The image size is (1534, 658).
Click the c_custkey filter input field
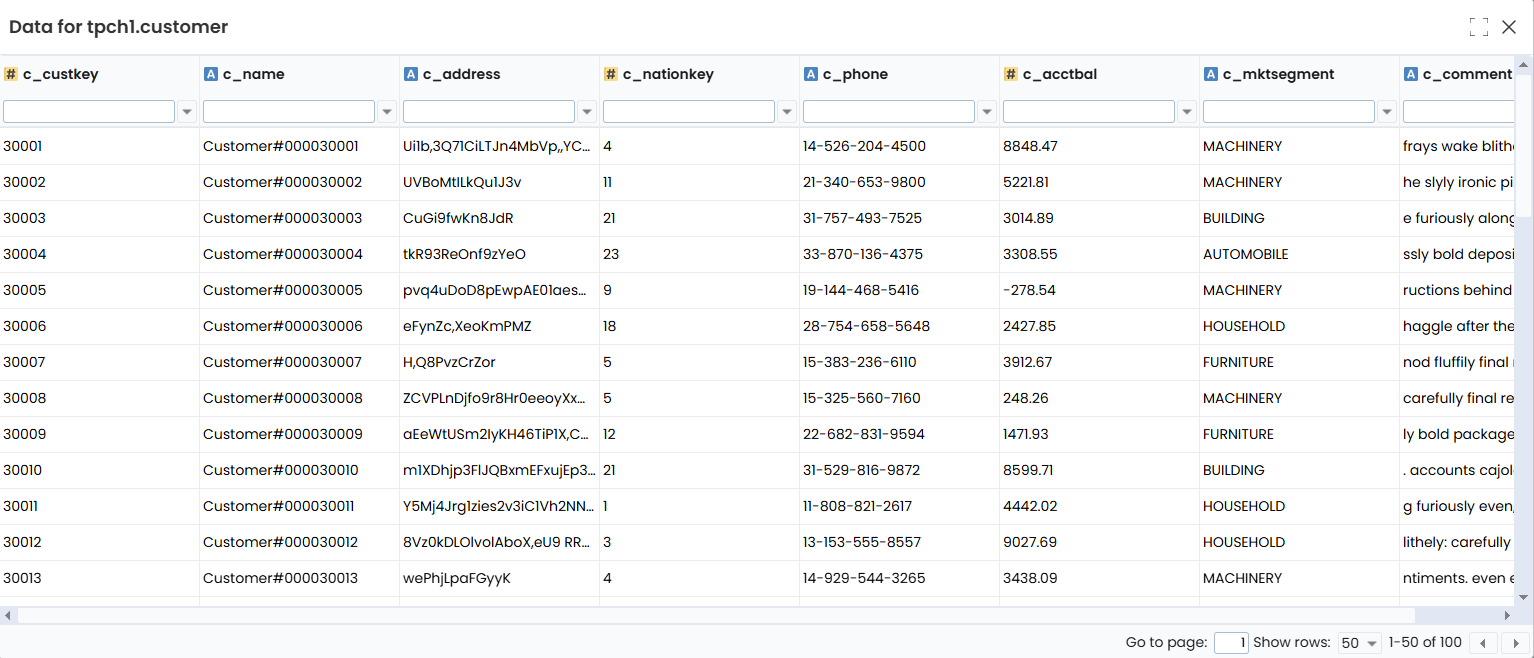89,112
